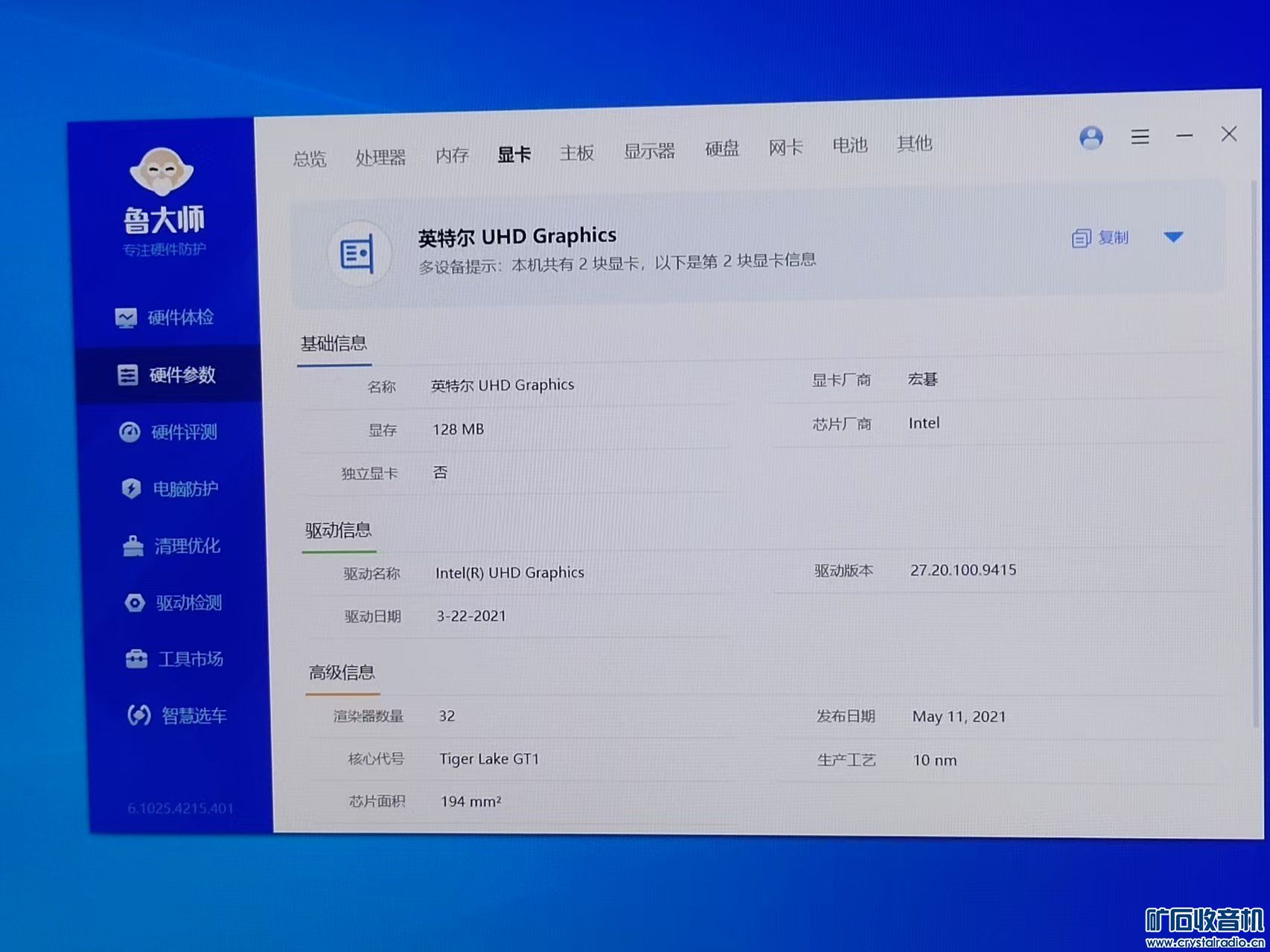Minimize the 鲁大师 window
The width and height of the screenshot is (1270, 952).
(x=1184, y=135)
